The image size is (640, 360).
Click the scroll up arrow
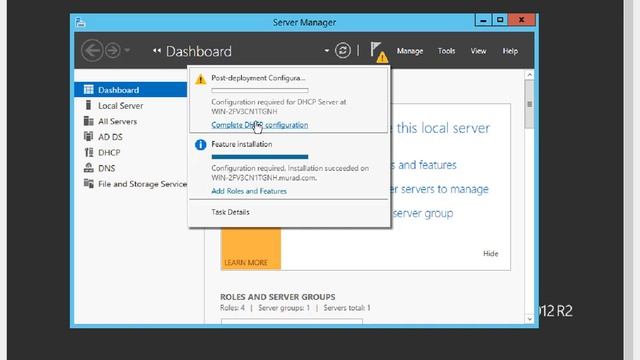click(529, 75)
